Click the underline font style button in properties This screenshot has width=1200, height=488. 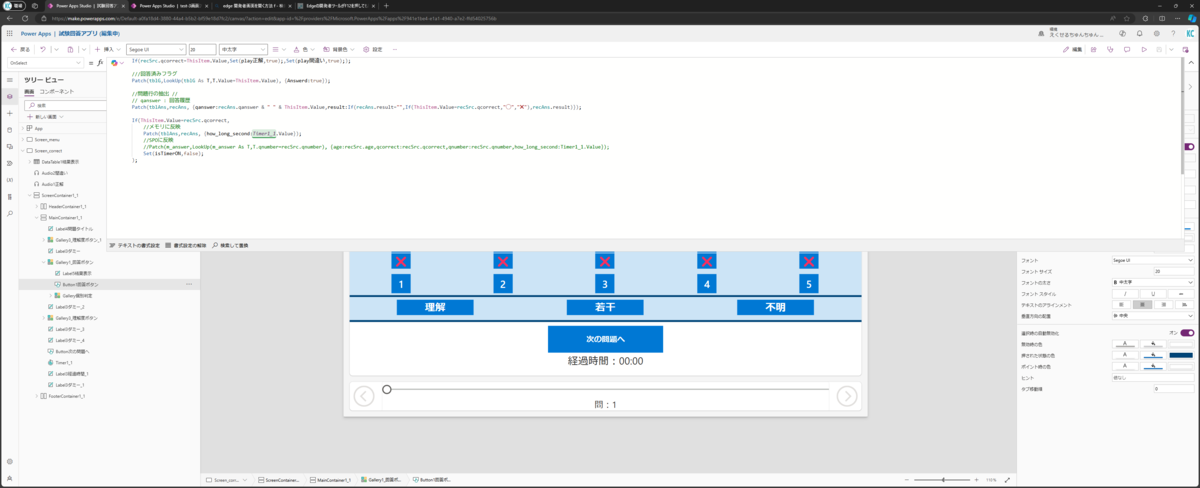[x=1153, y=294]
